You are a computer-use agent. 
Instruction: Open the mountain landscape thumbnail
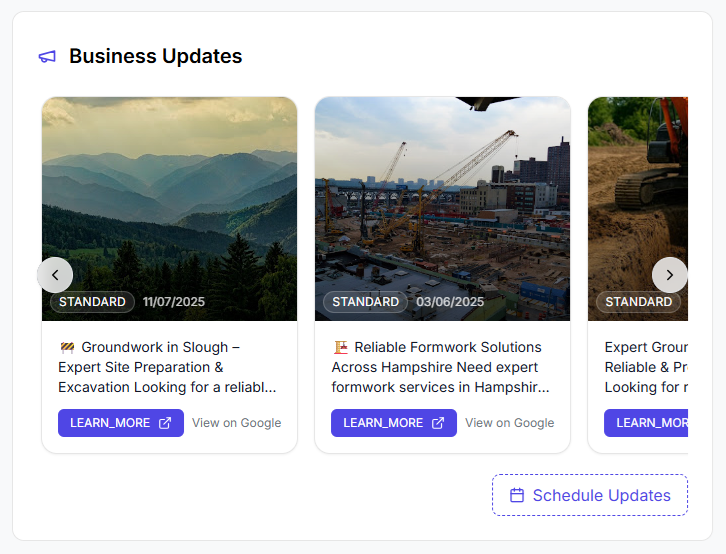[x=169, y=209]
